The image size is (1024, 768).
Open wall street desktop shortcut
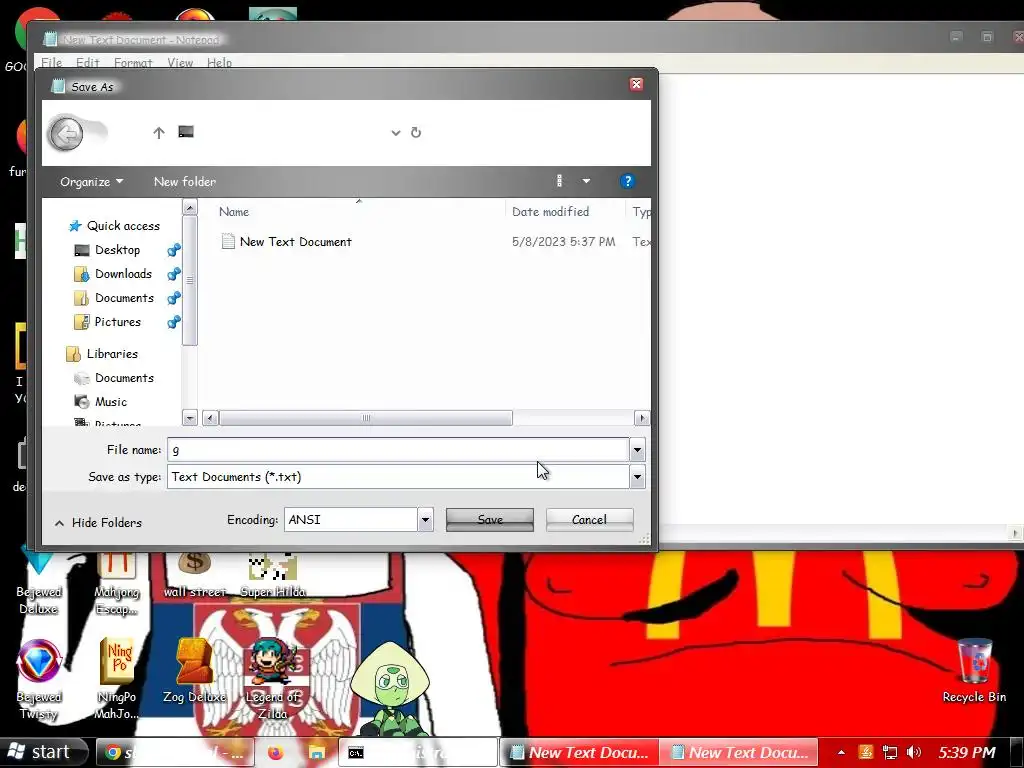pos(195,576)
